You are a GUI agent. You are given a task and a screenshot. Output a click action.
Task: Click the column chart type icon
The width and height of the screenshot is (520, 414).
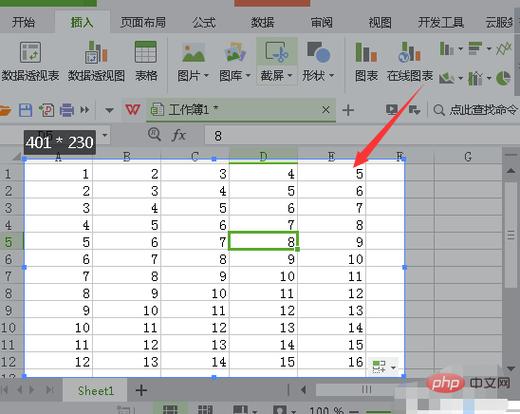point(446,49)
